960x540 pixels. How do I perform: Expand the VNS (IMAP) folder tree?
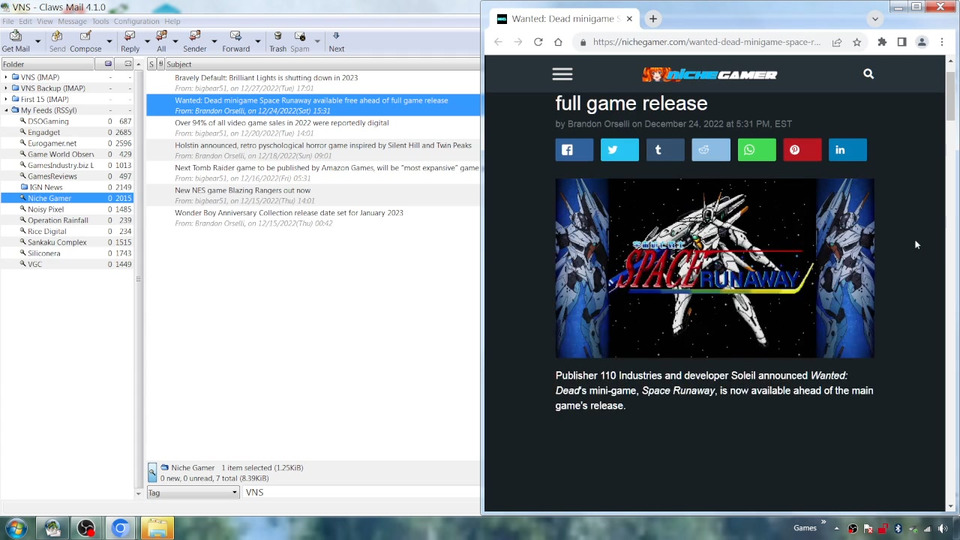point(6,77)
